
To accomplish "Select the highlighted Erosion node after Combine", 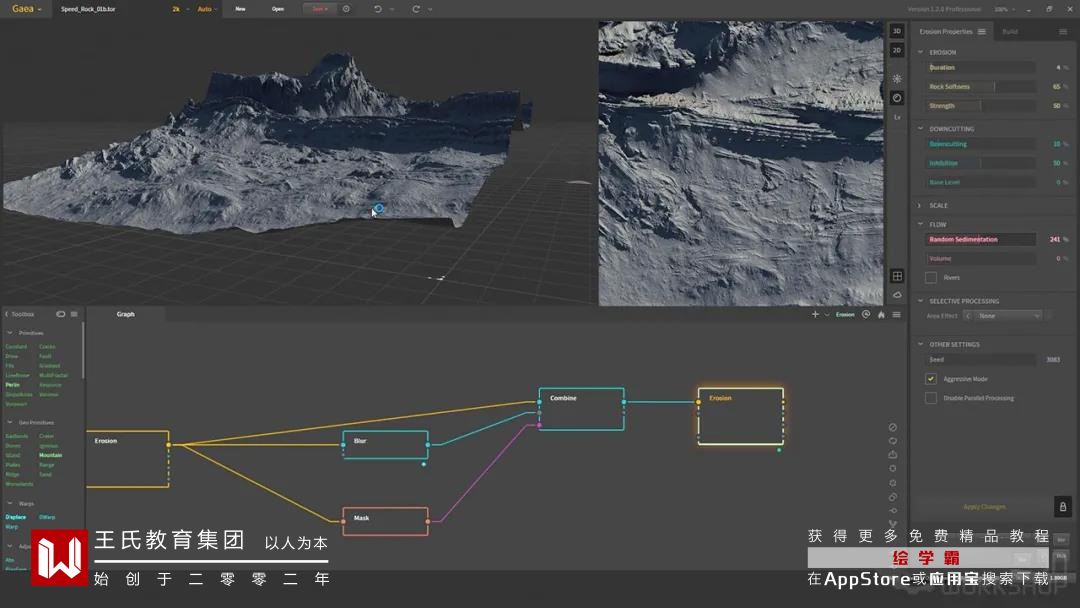I will (x=740, y=417).
